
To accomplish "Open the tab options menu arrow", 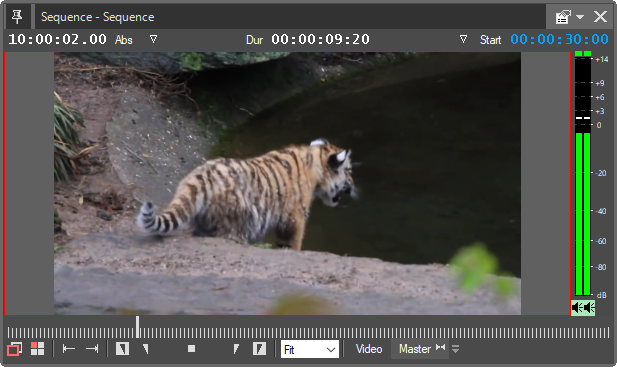I will pos(456,349).
